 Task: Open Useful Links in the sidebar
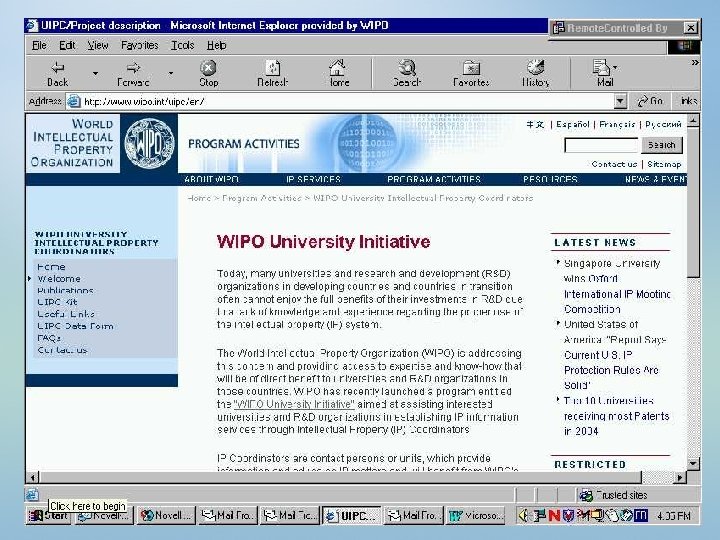point(66,314)
